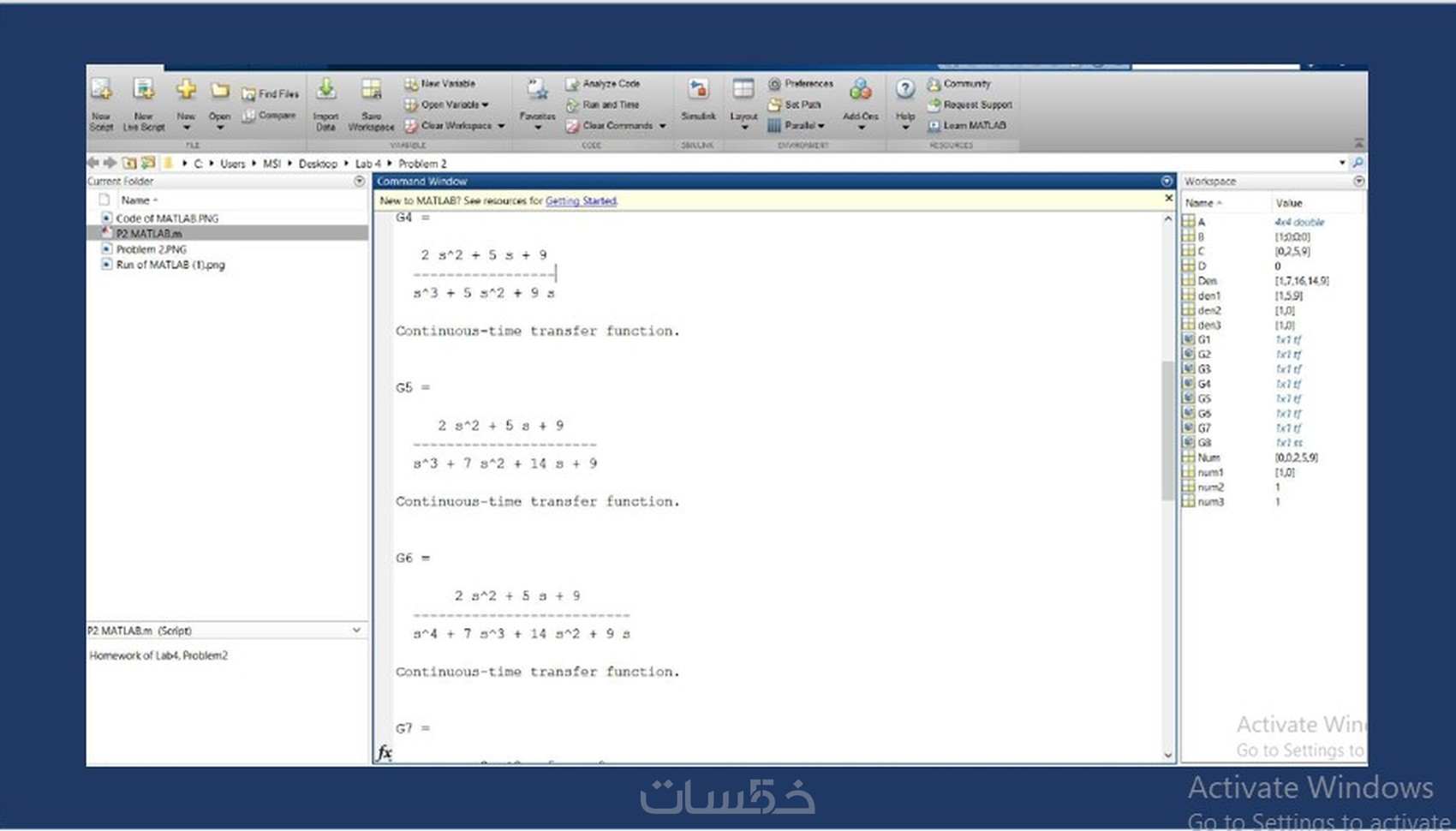Click the fx function browser icon

385,753
